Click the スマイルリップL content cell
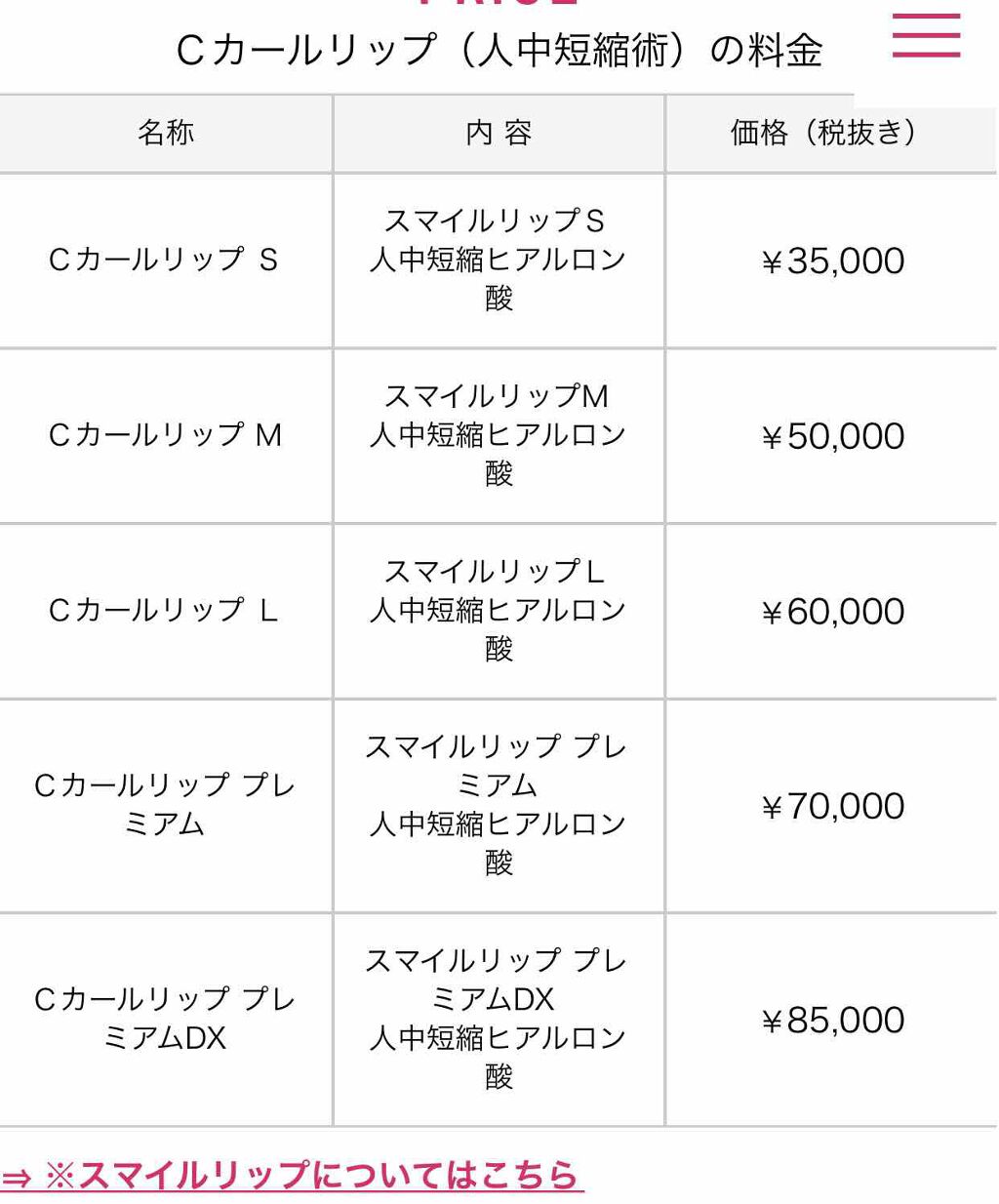 click(498, 611)
